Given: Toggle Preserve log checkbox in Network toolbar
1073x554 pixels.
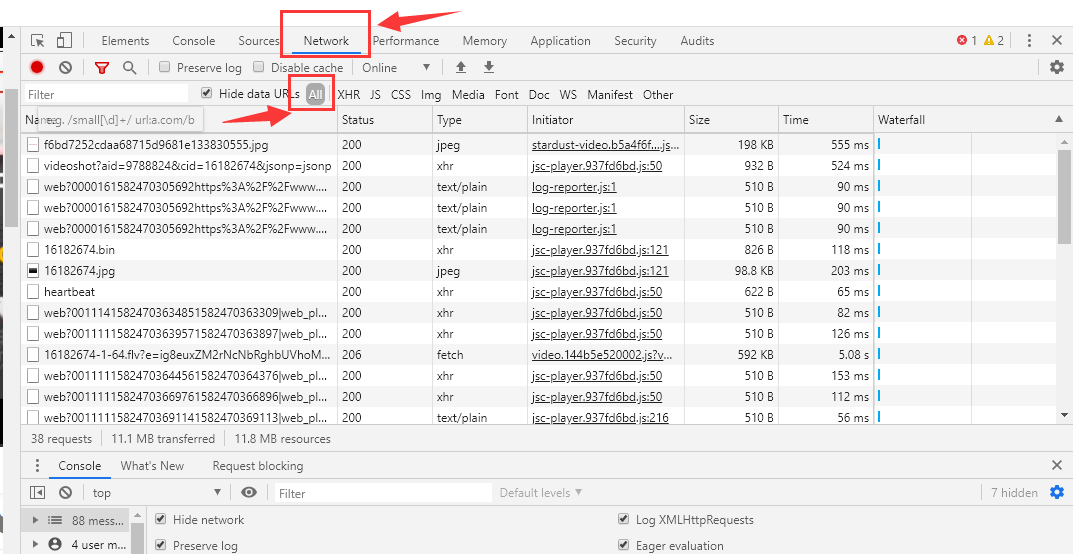Looking at the screenshot, I should [x=164, y=67].
